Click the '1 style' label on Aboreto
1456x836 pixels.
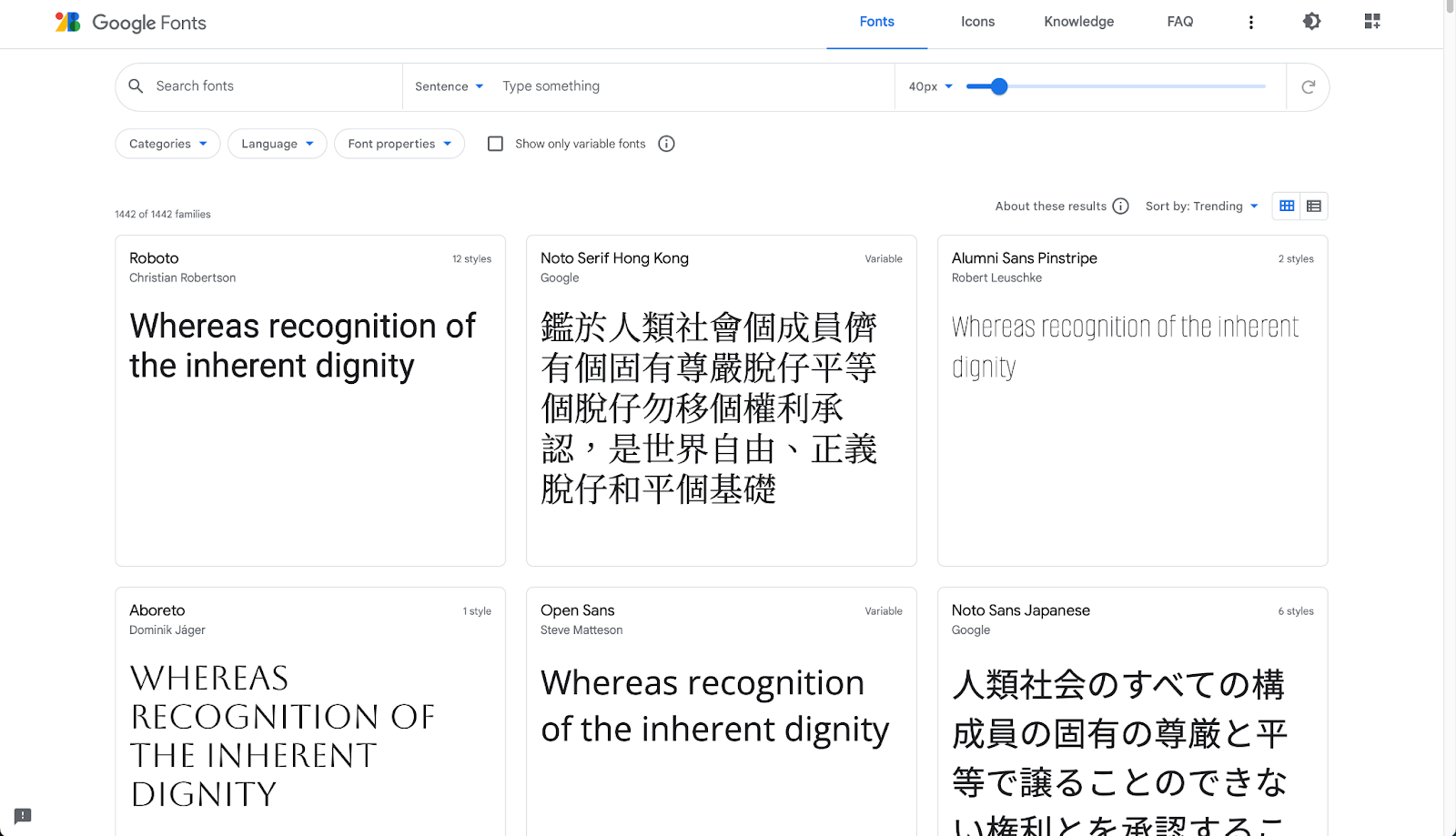477,611
